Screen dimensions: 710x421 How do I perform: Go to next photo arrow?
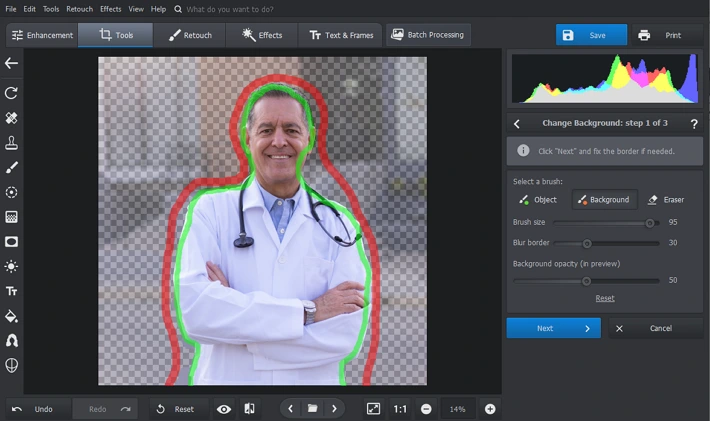(334, 409)
